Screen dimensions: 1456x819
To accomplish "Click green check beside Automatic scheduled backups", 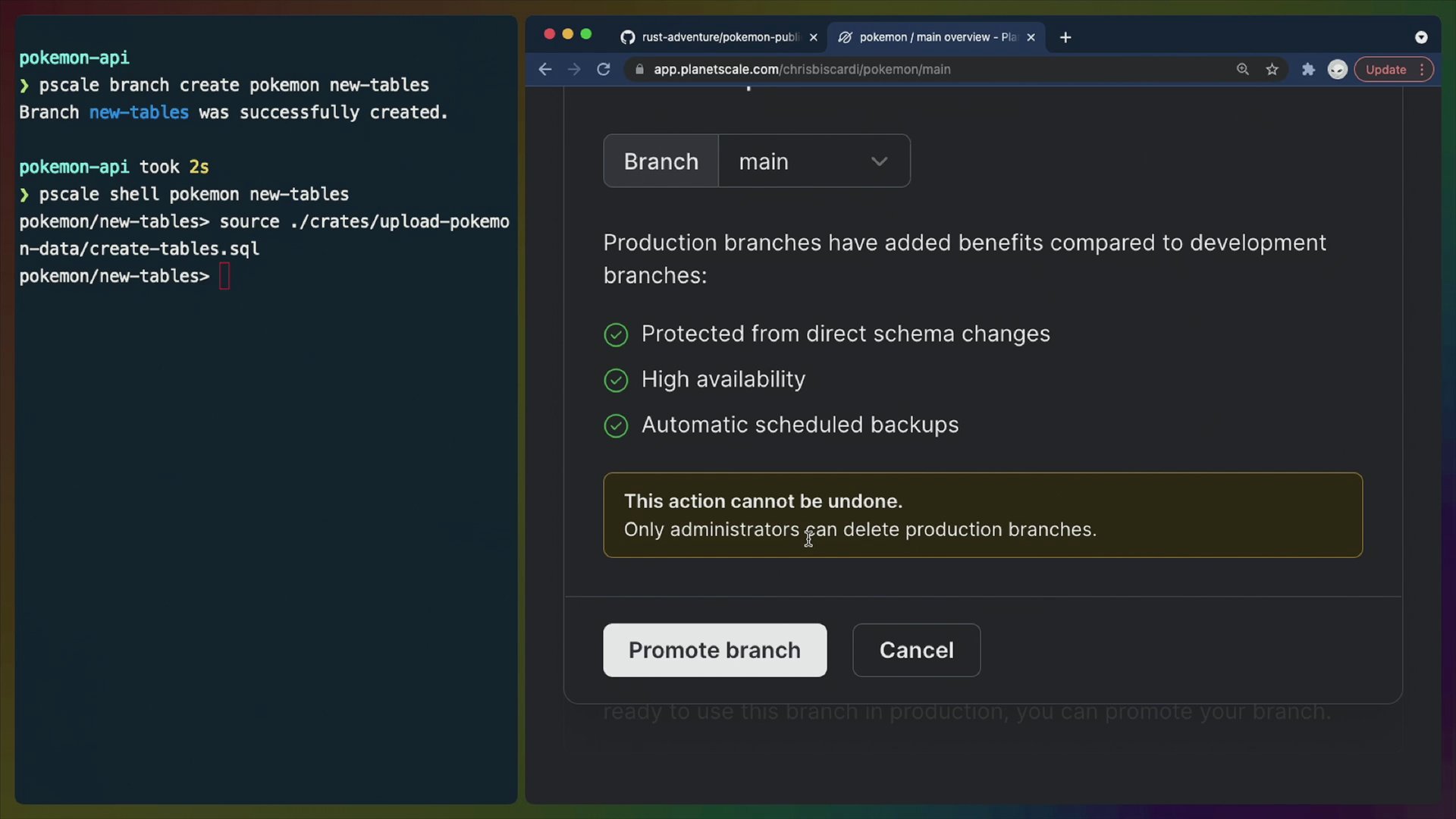I will click(x=616, y=425).
